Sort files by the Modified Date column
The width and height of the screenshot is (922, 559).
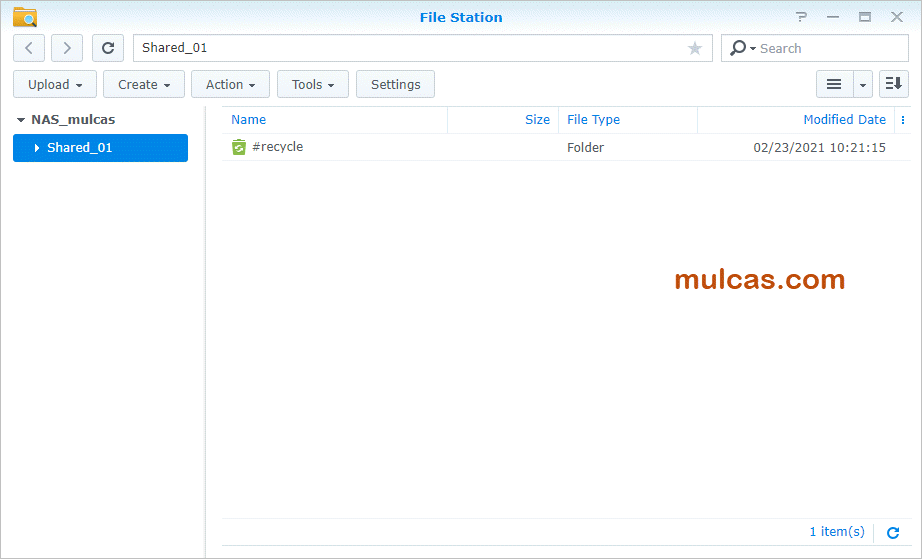[844, 120]
